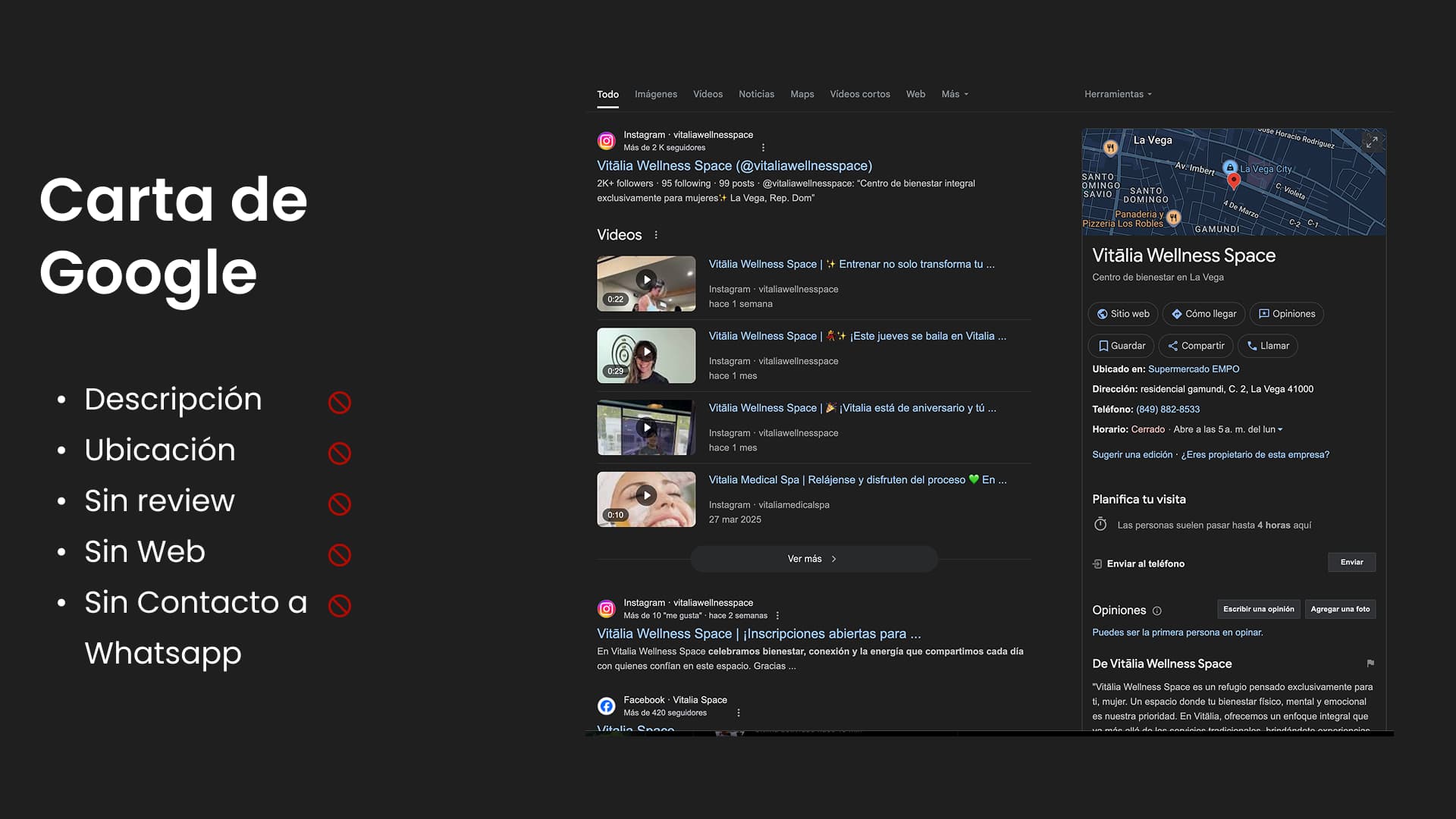Switch to the Maps tab
This screenshot has height=819, width=1456.
802,94
